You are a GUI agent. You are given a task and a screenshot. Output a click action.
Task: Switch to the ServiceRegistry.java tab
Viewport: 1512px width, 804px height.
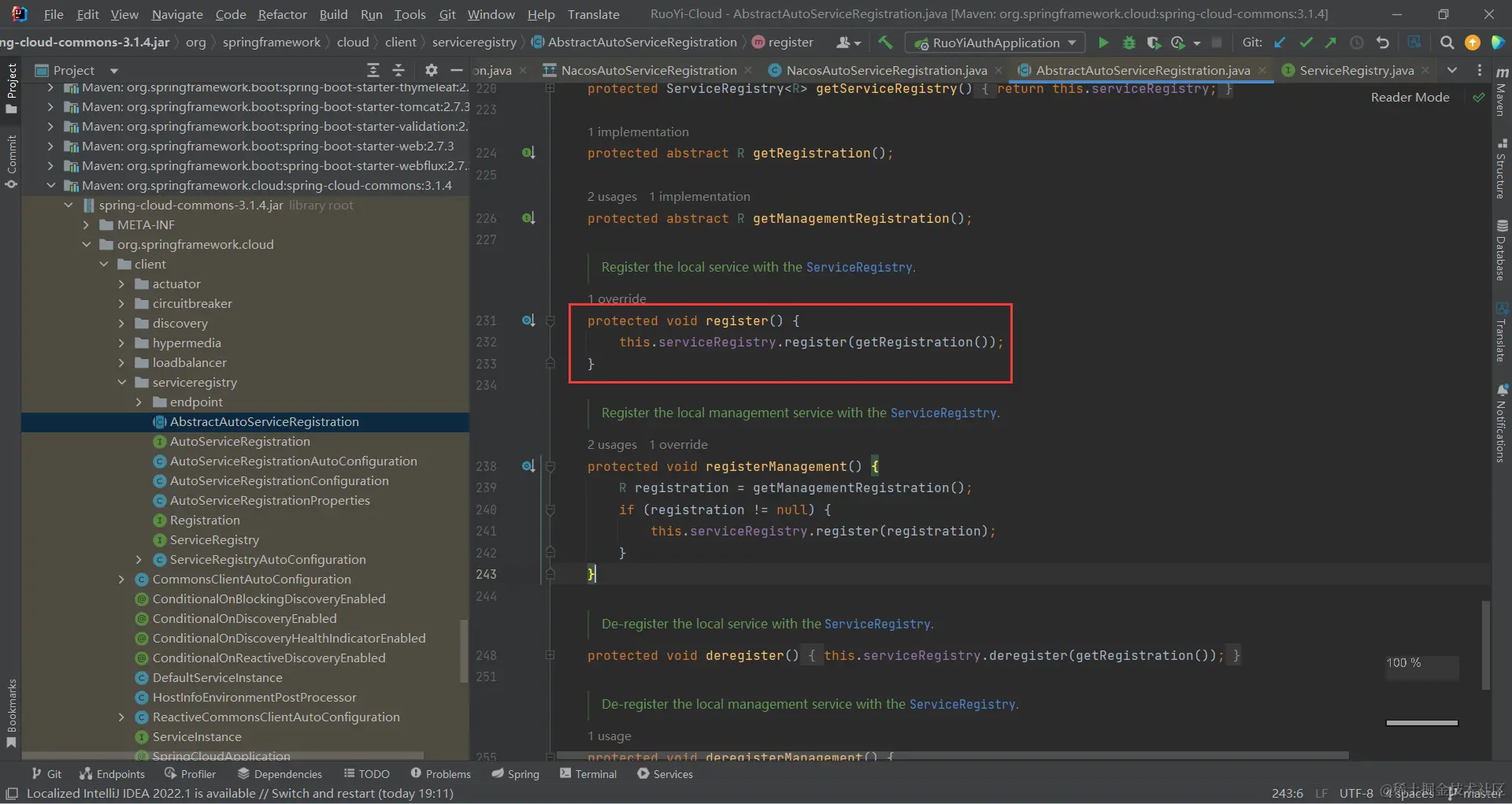[1356, 70]
